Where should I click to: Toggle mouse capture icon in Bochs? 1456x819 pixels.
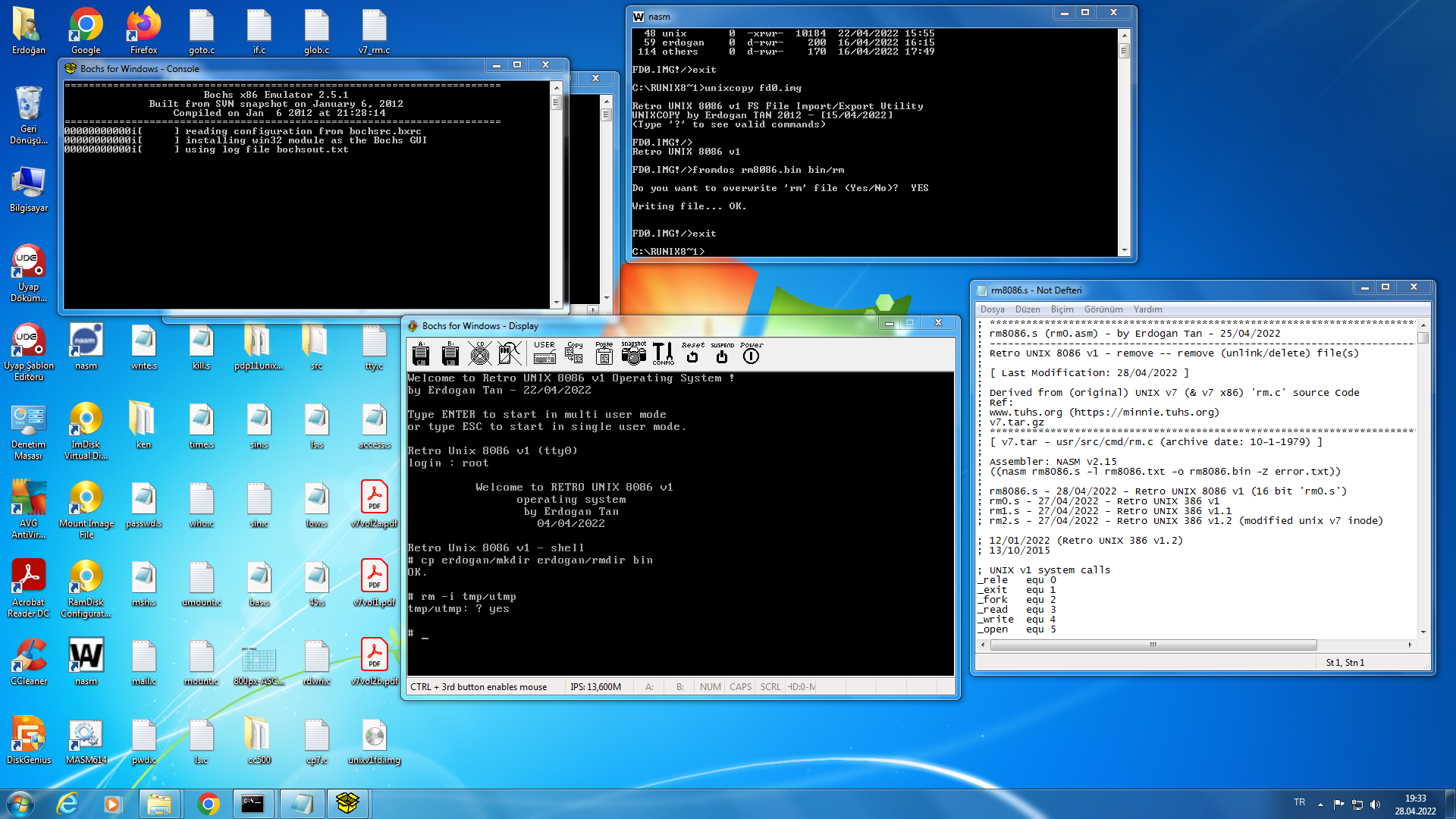click(509, 353)
